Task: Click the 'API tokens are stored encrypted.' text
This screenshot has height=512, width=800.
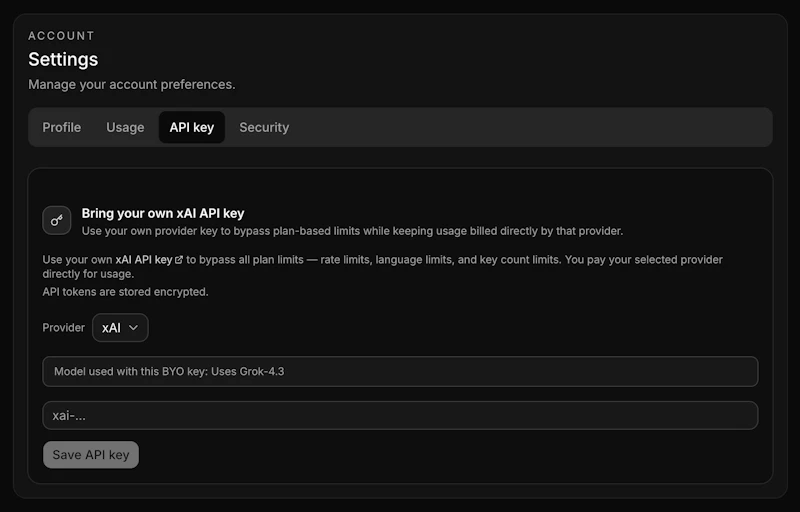Action: pyautogui.click(x=126, y=292)
